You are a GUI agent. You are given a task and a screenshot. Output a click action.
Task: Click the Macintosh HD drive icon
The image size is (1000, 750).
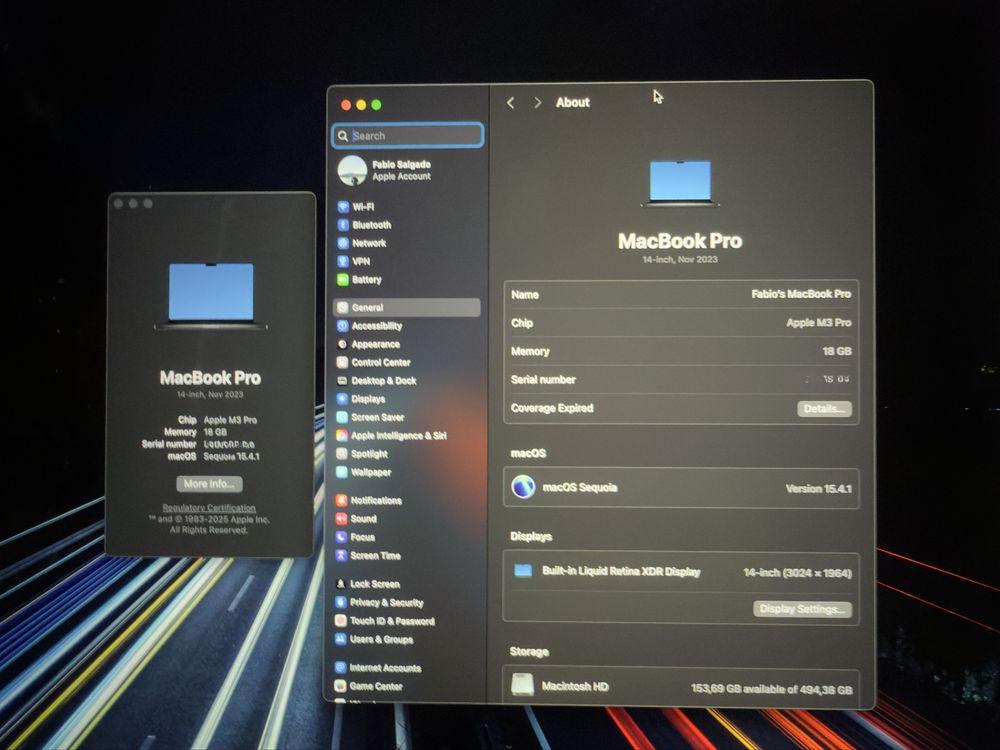click(x=522, y=685)
